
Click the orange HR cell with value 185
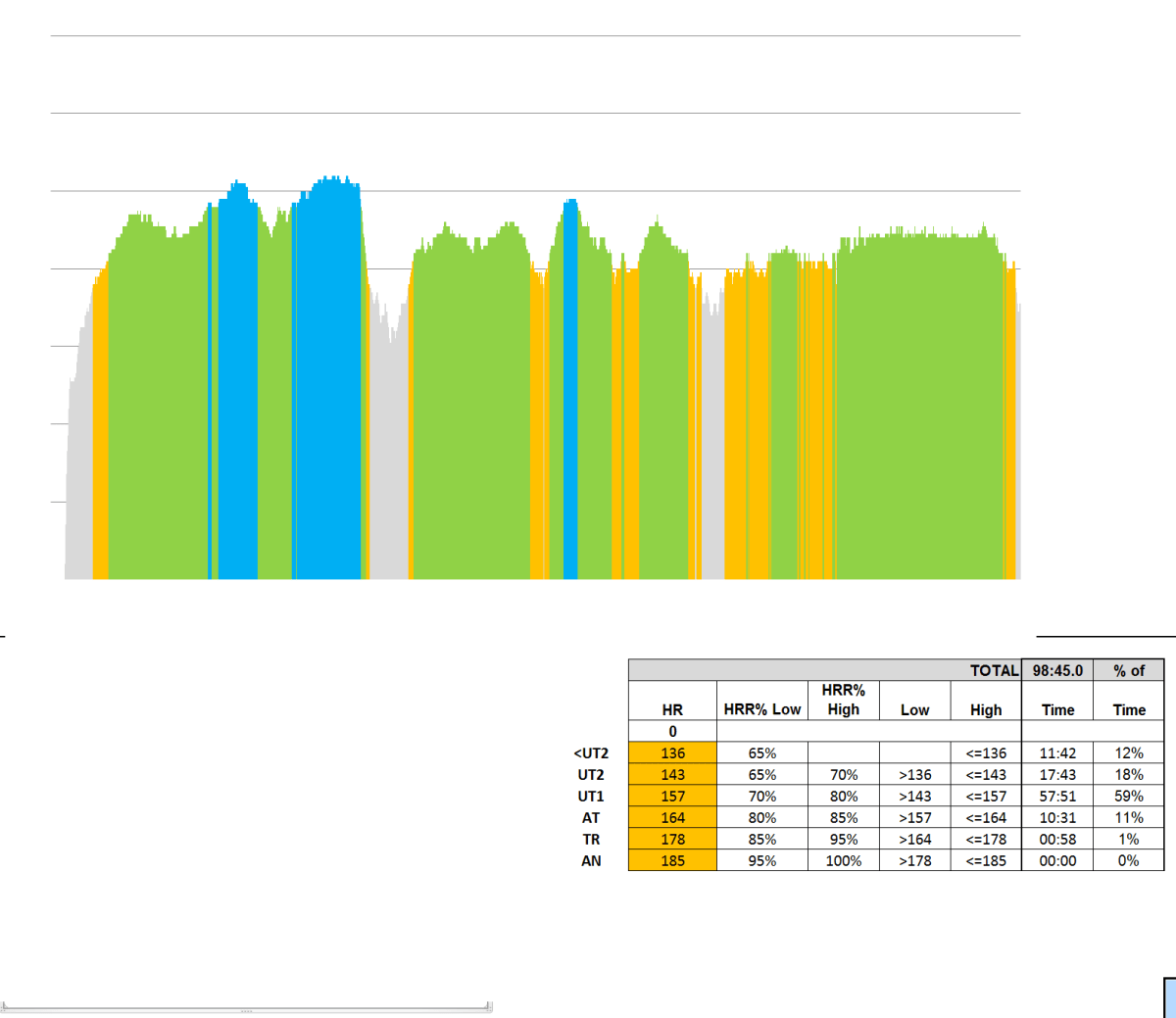click(x=672, y=861)
